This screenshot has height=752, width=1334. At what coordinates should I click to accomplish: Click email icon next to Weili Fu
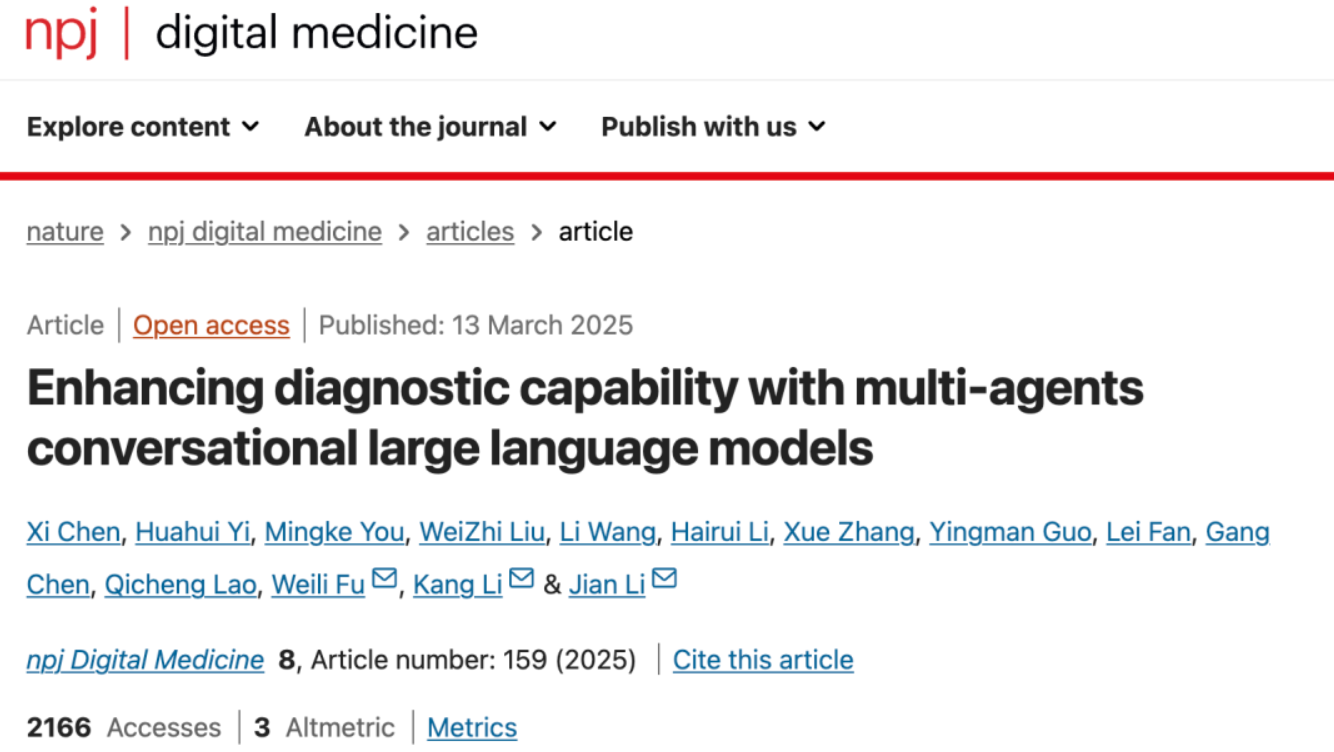pyautogui.click(x=384, y=579)
